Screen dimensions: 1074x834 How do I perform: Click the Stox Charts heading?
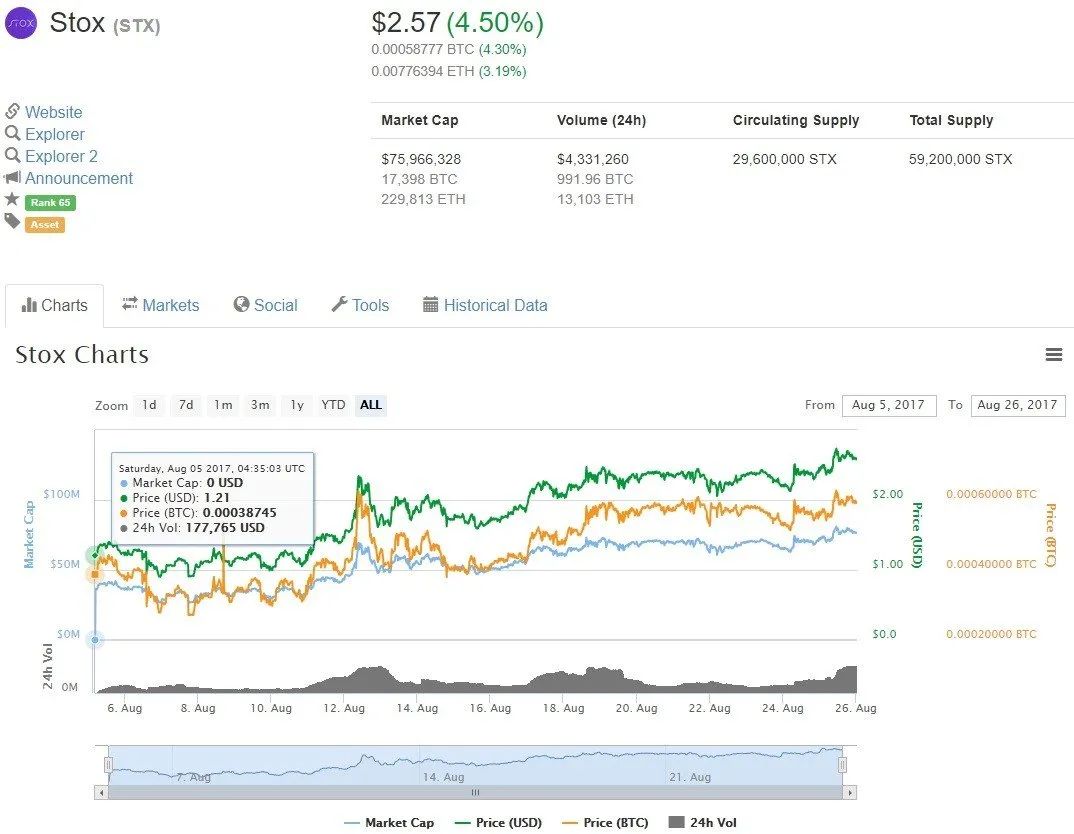pyautogui.click(x=82, y=355)
